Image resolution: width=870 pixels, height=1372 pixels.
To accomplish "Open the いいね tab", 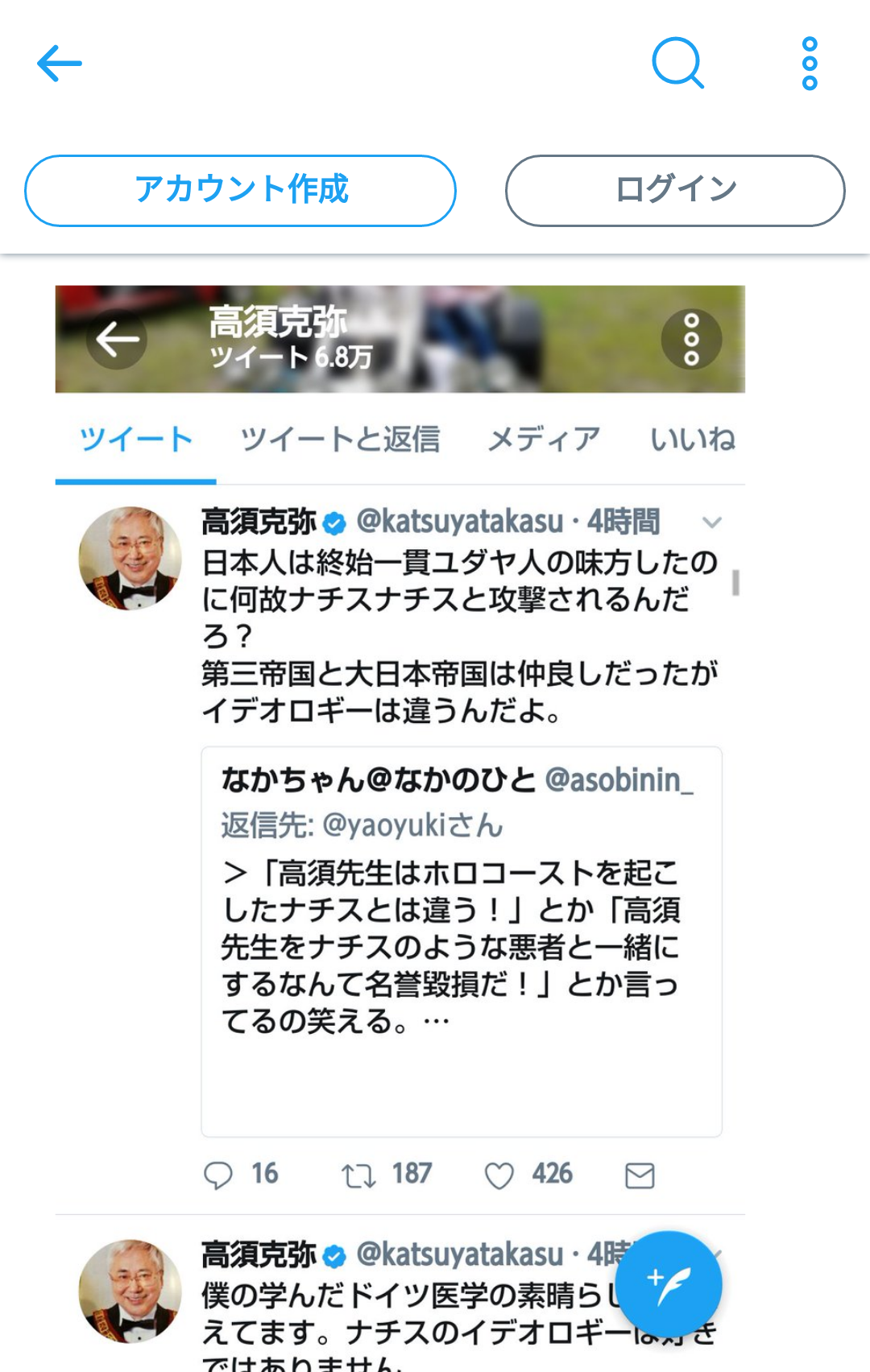I will tap(693, 440).
